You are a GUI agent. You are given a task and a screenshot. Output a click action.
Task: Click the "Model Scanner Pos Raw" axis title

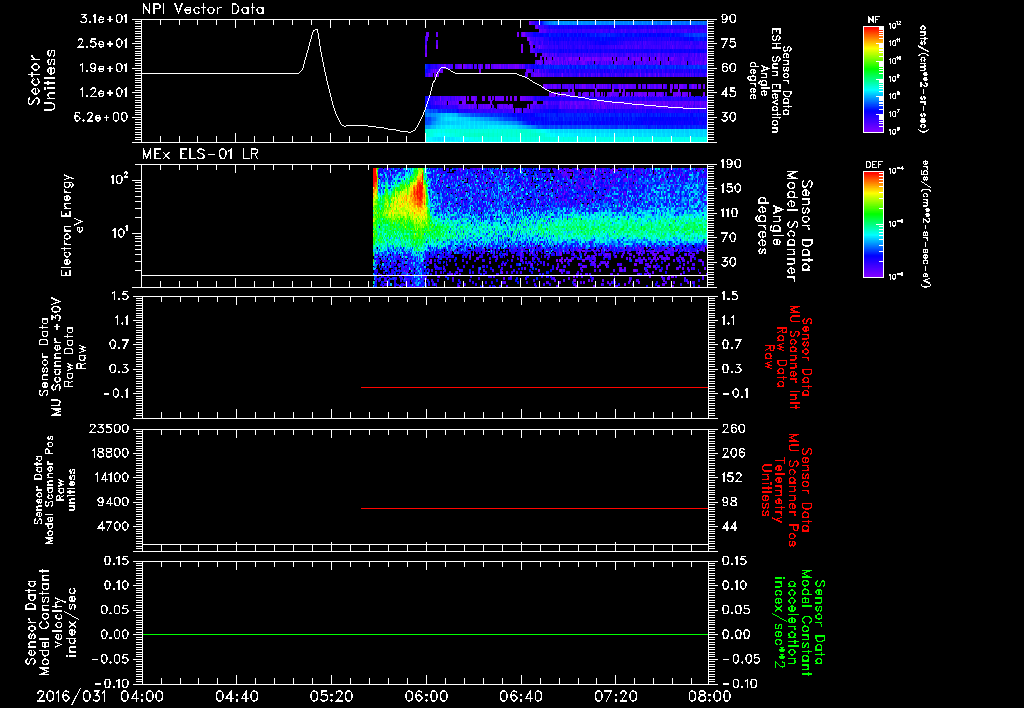[54, 490]
